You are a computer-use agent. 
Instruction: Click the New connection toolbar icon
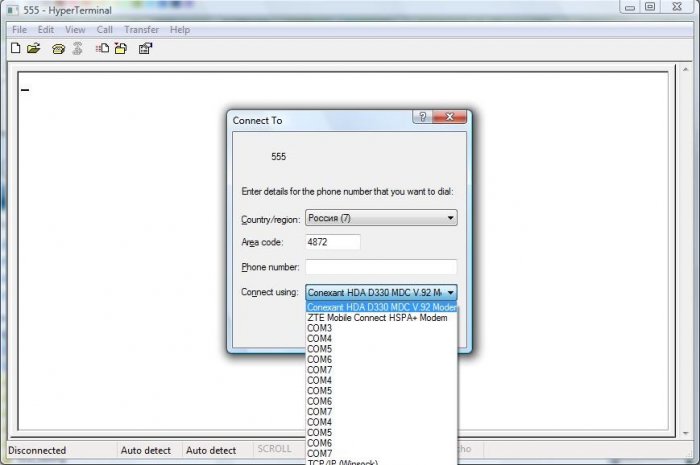[x=15, y=48]
